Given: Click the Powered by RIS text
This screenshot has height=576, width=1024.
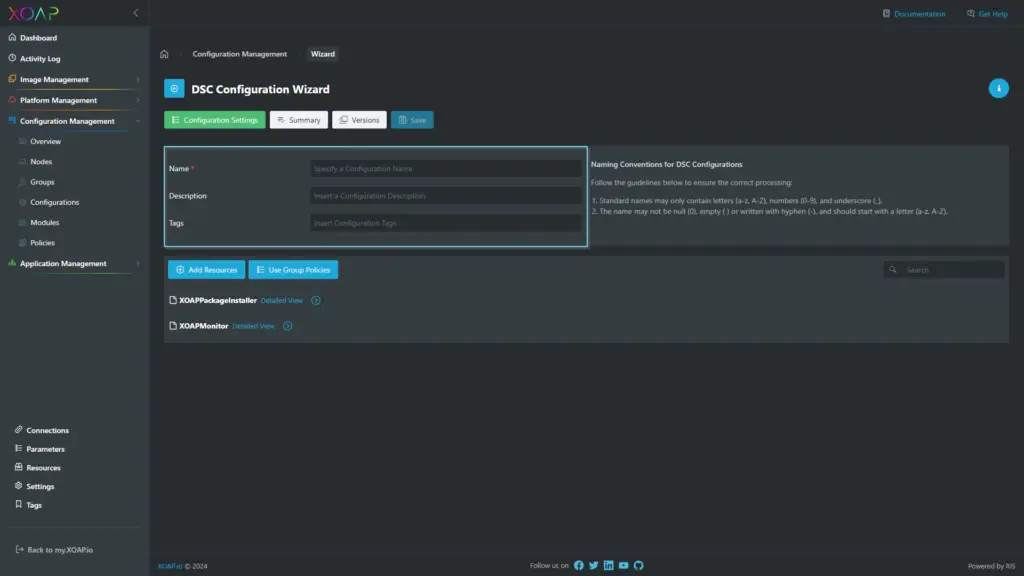Looking at the screenshot, I should 991,566.
